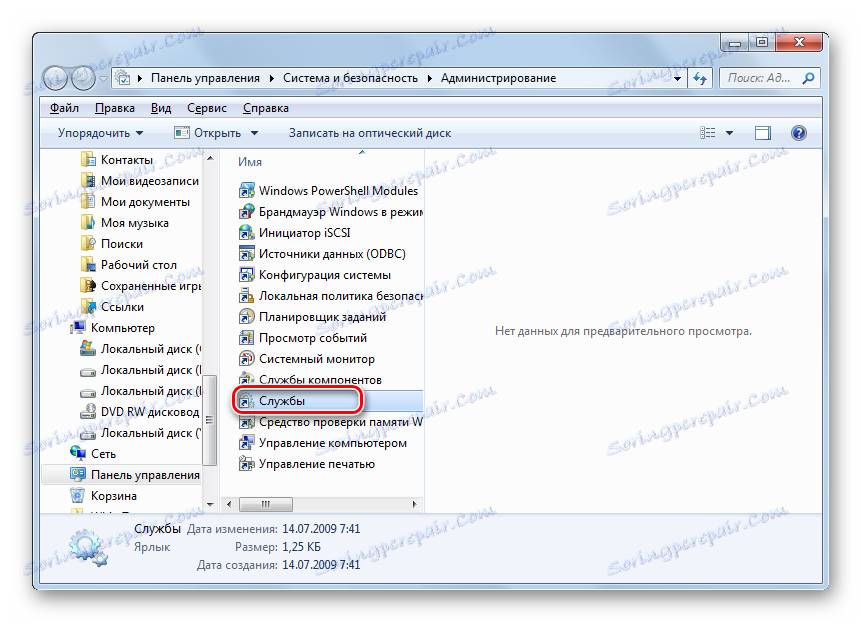Image resolution: width=862 pixels, height=623 pixels.
Task: Open recent pages dropdown beside navigation buttons
Action: coord(103,79)
